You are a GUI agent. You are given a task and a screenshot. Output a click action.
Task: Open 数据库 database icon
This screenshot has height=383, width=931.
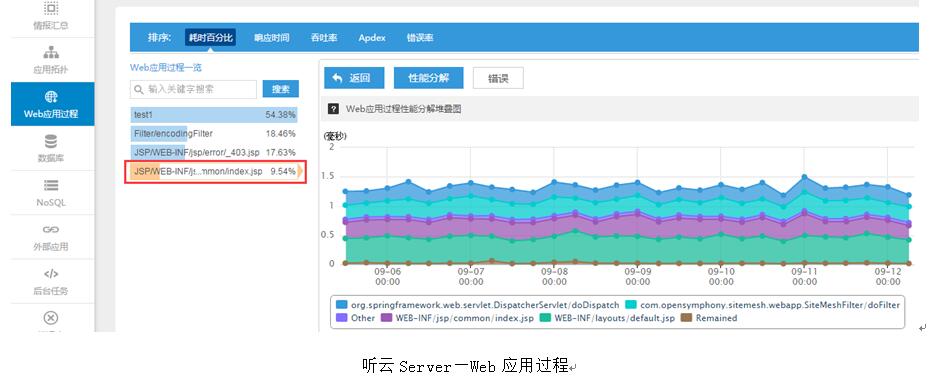point(51,142)
